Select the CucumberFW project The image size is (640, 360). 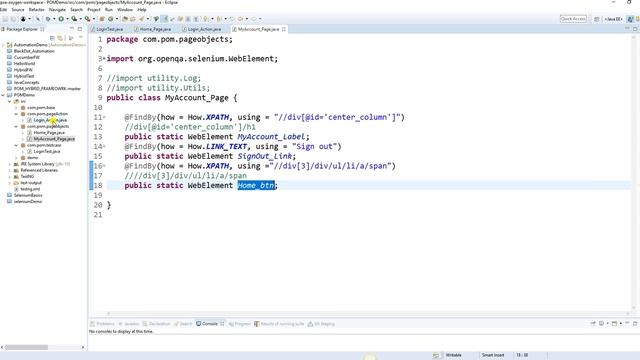(x=27, y=58)
